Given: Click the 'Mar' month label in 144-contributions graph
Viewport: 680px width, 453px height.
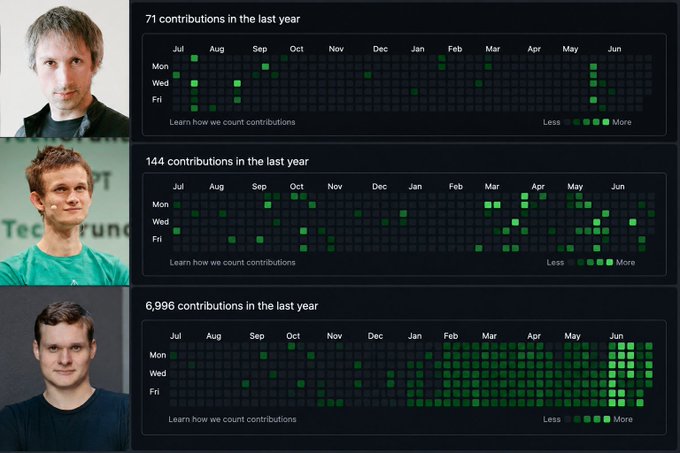Looking at the screenshot, I should (492, 186).
